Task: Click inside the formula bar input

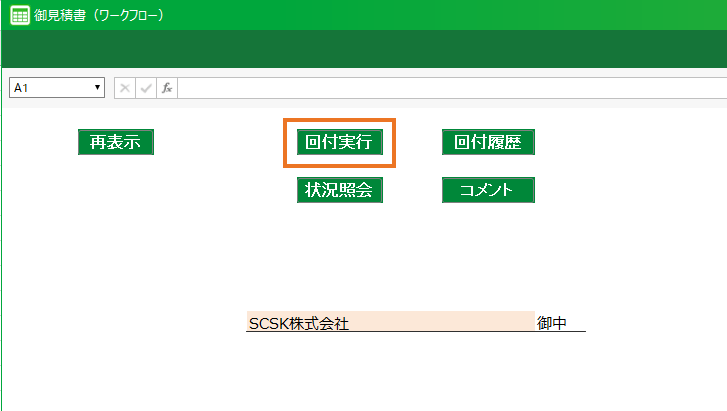Action: click(450, 88)
